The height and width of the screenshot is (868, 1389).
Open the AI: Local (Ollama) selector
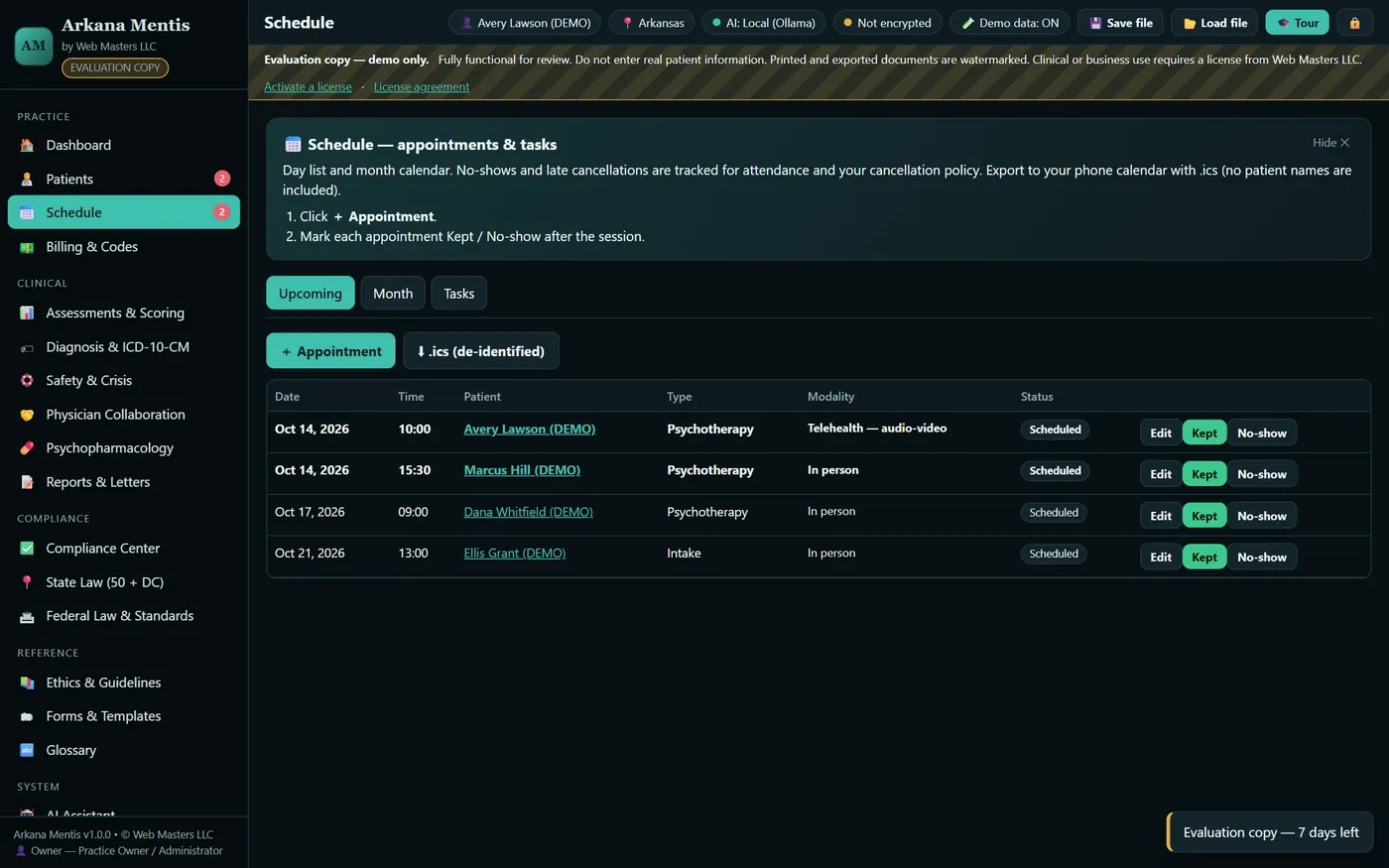click(764, 23)
